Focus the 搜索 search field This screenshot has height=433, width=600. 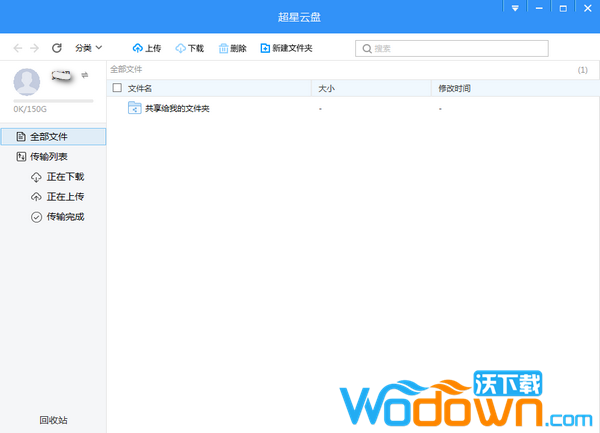coord(452,49)
